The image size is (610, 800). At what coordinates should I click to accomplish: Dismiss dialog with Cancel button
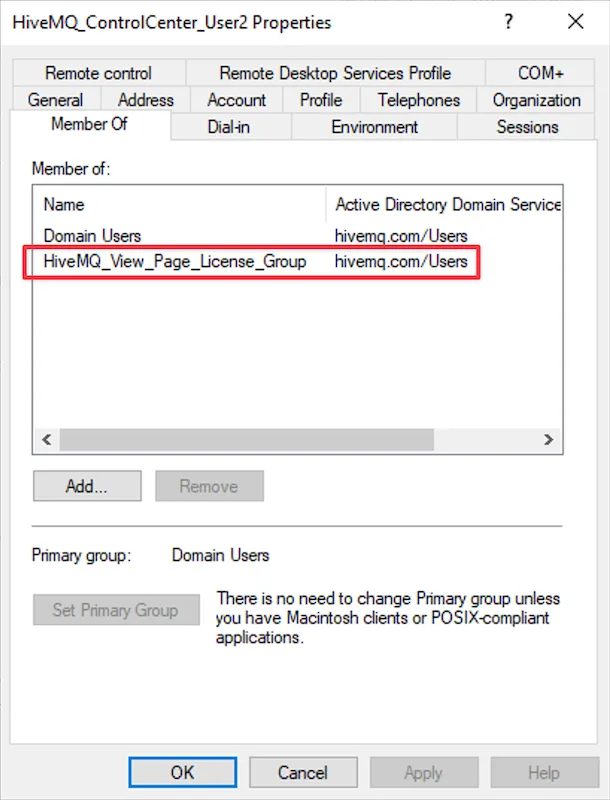pyautogui.click(x=303, y=772)
